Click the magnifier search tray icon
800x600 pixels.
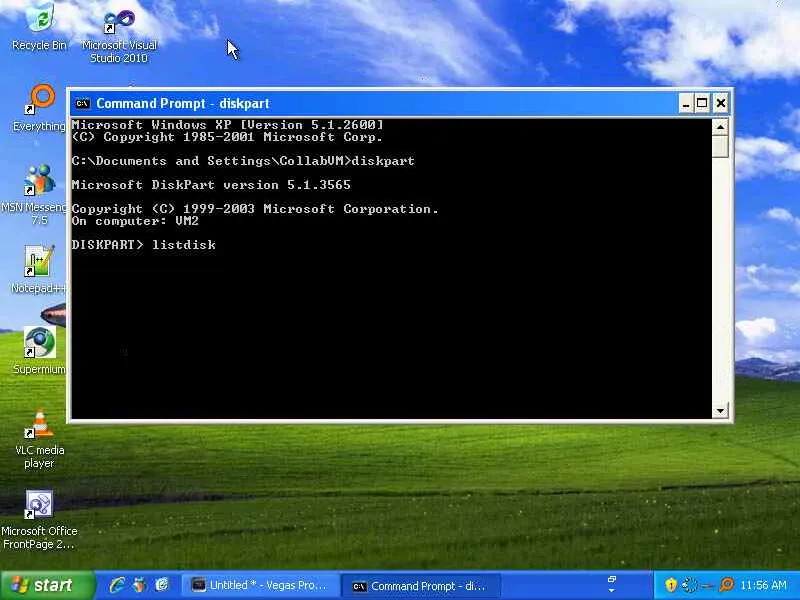coord(726,585)
